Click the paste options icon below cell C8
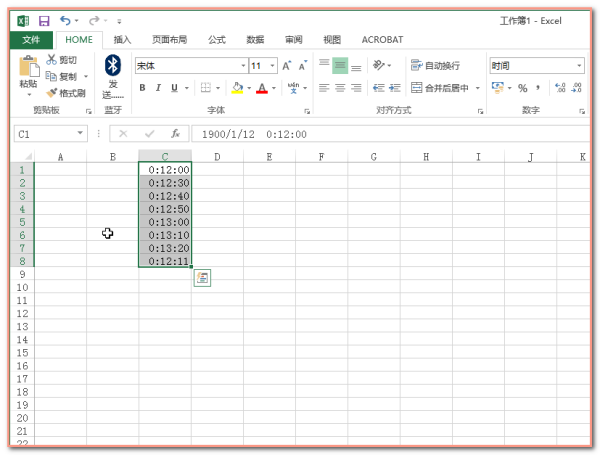600x455 pixels. coord(202,278)
